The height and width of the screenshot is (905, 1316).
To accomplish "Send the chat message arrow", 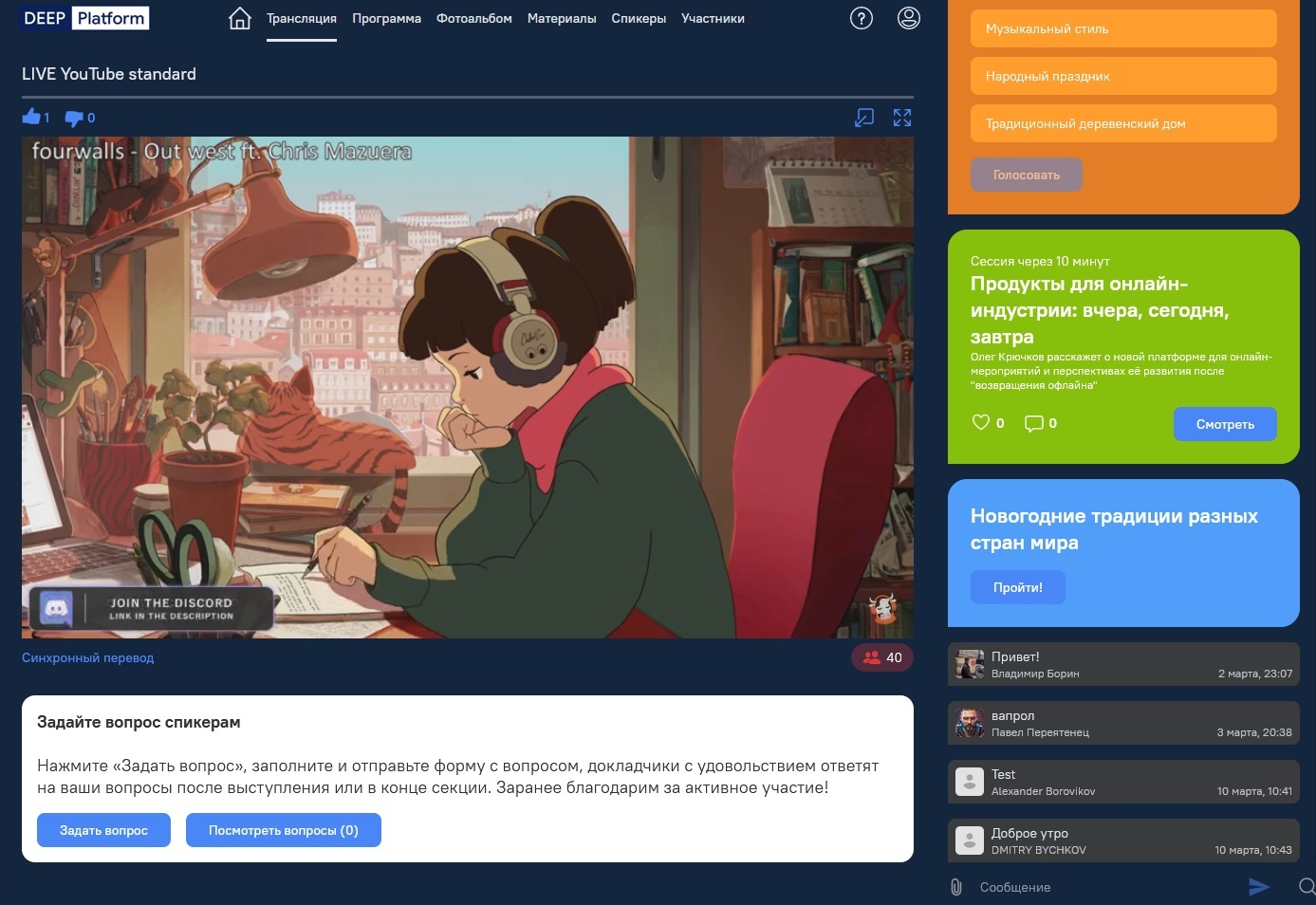I will tap(1259, 887).
